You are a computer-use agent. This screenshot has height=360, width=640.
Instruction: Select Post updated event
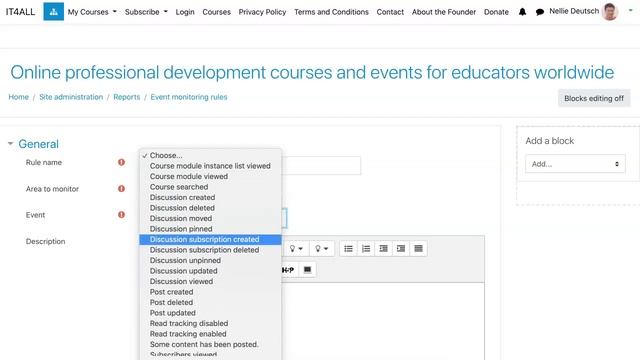tap(210, 313)
